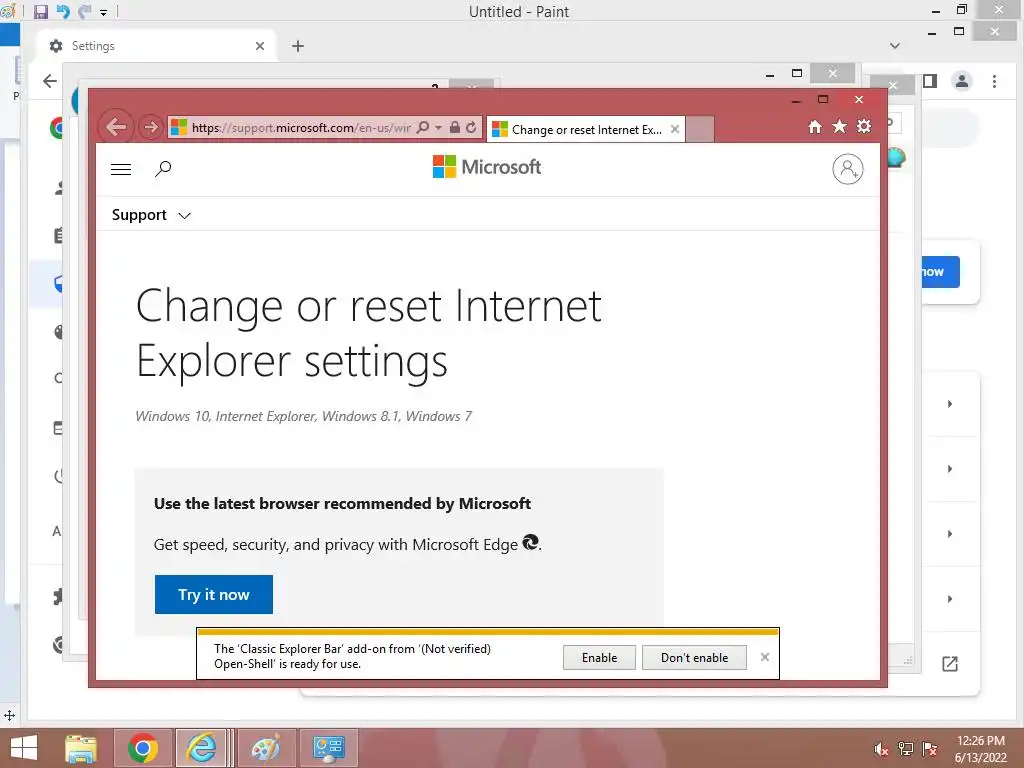The height and width of the screenshot is (768, 1024).
Task: Open the external link icon in Chrome settings
Action: (x=950, y=664)
